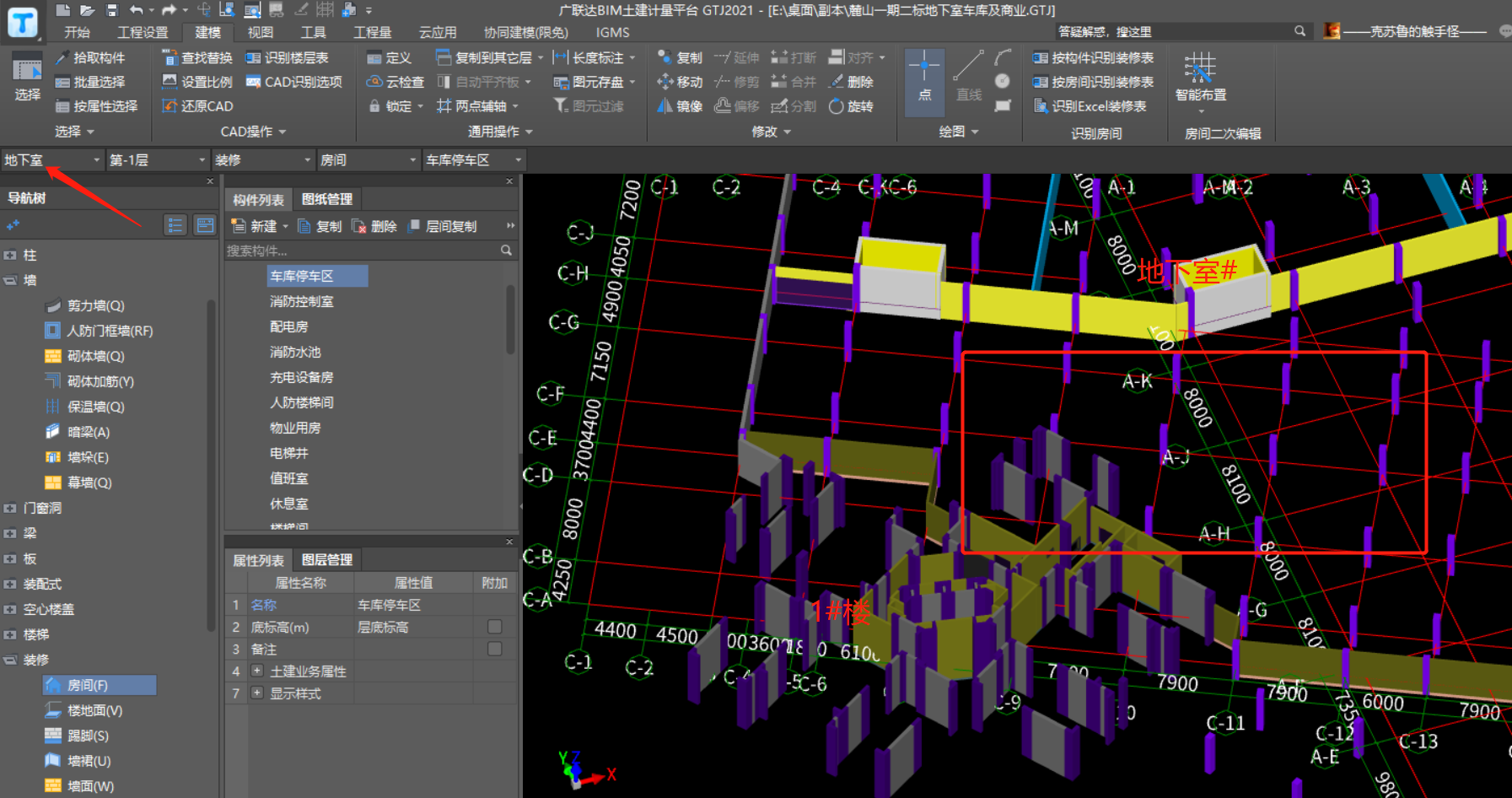Open the 房间 component type dropdown
Viewport: 1512px width, 798px height.
368,159
